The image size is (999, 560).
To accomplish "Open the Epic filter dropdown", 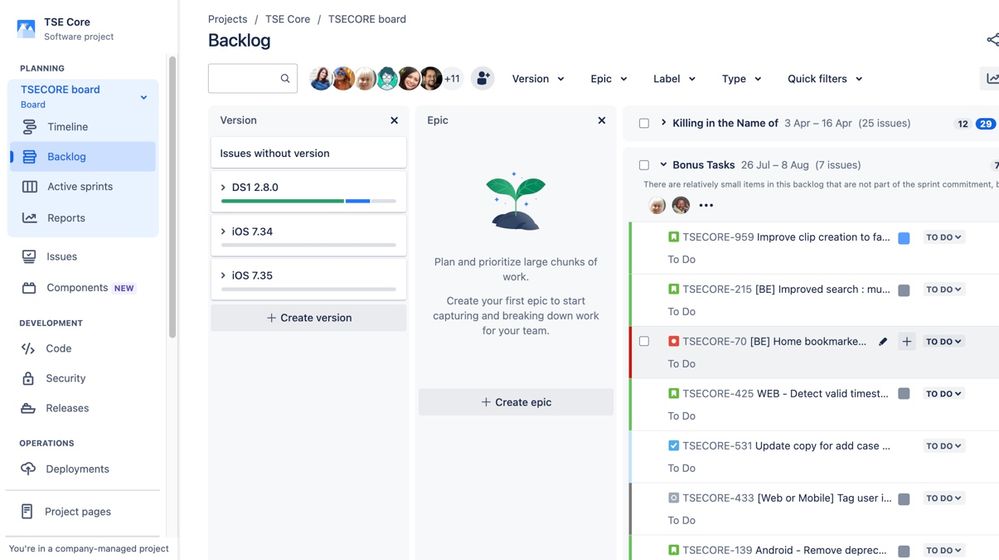I will (x=608, y=79).
